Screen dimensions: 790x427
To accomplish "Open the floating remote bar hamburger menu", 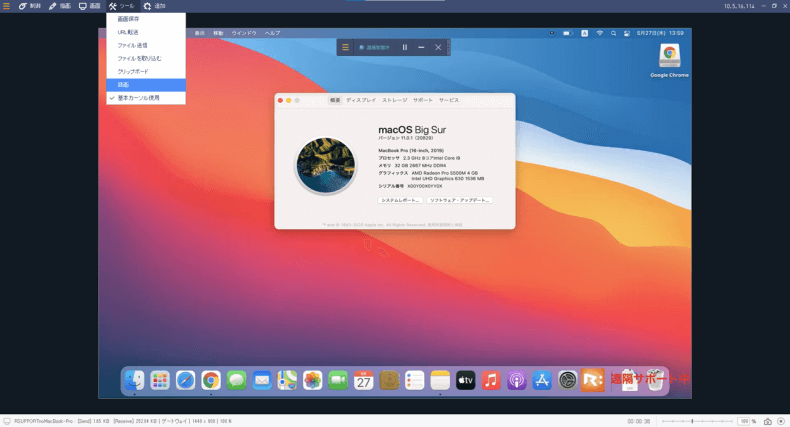I will pos(345,47).
